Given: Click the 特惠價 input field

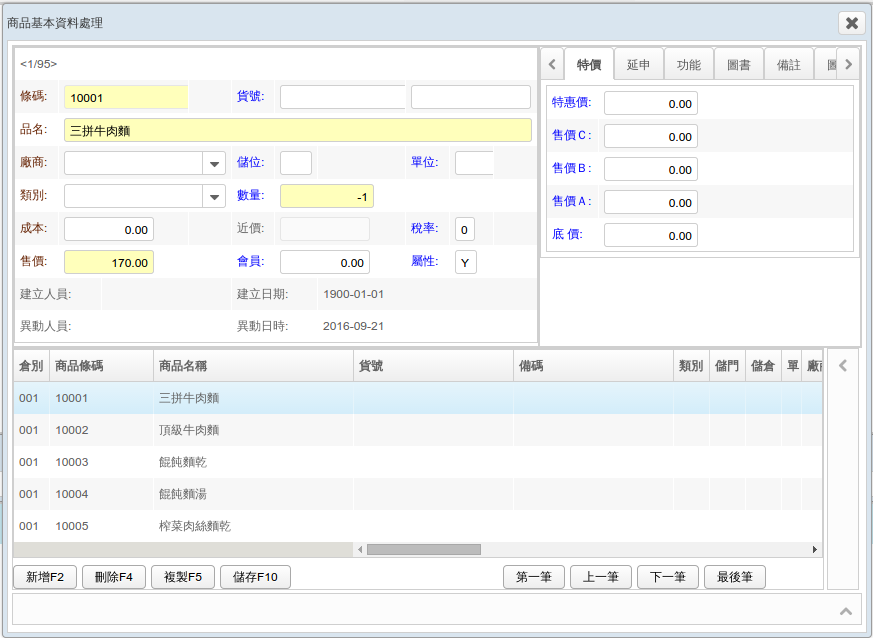Looking at the screenshot, I should point(651,104).
